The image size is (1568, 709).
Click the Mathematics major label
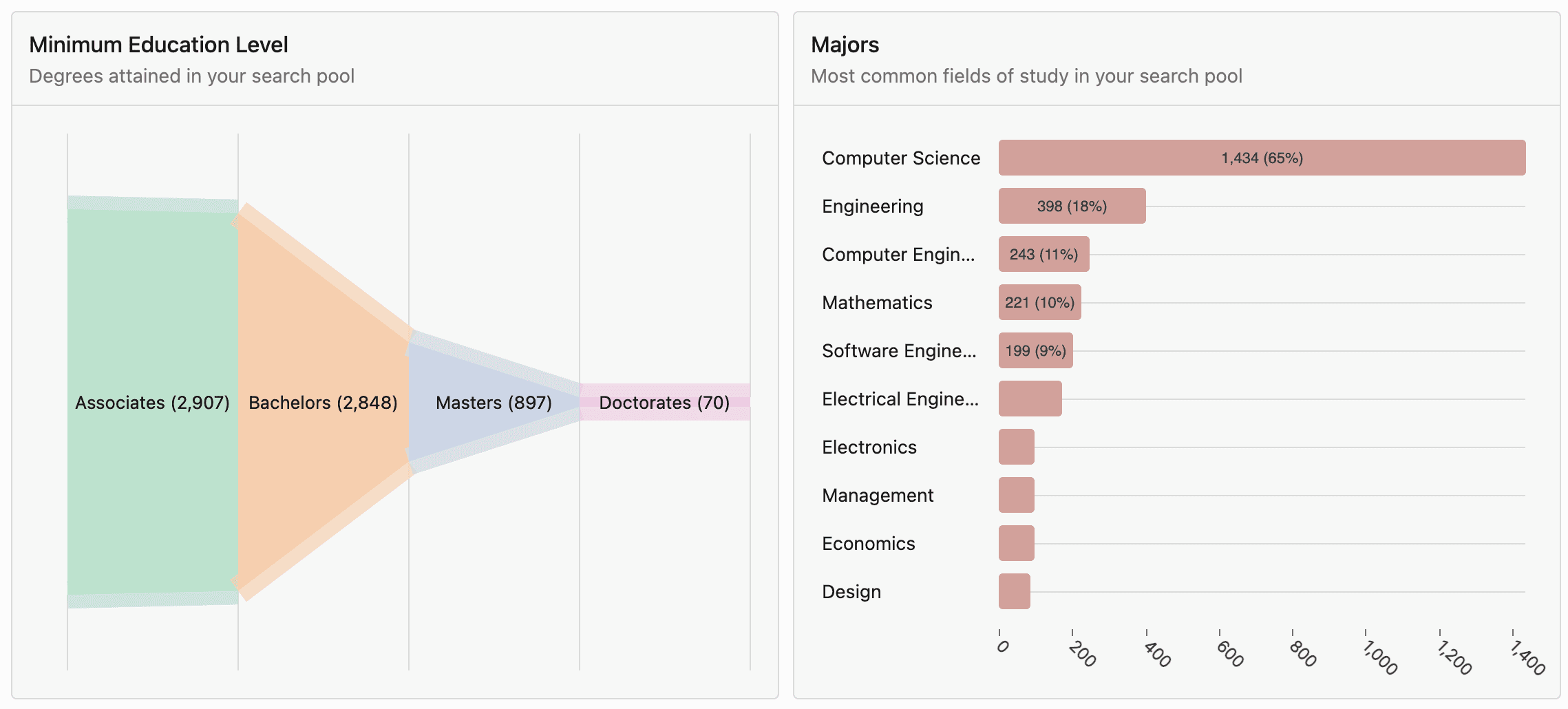(877, 303)
